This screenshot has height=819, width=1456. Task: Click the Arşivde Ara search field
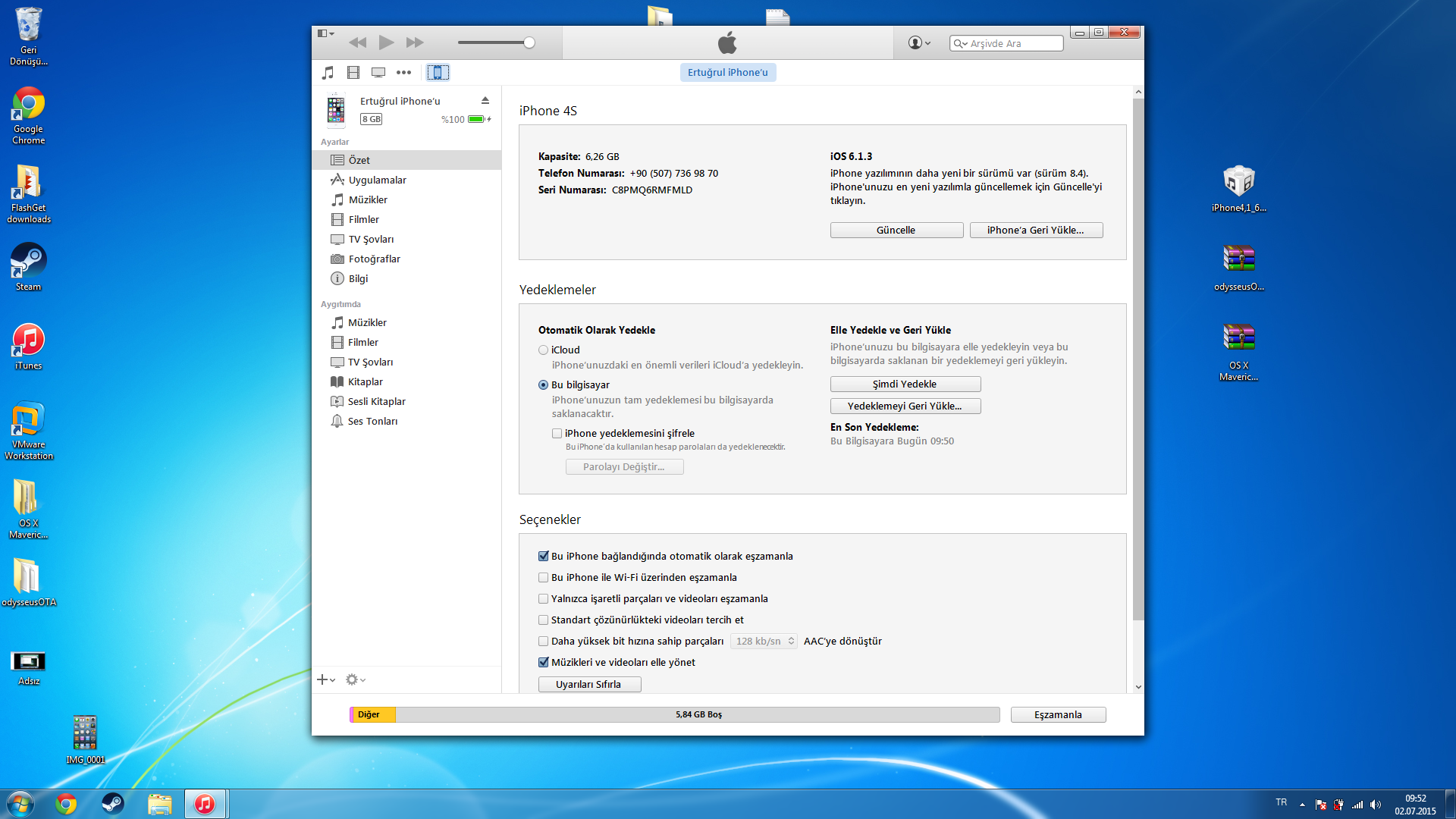[x=1006, y=44]
